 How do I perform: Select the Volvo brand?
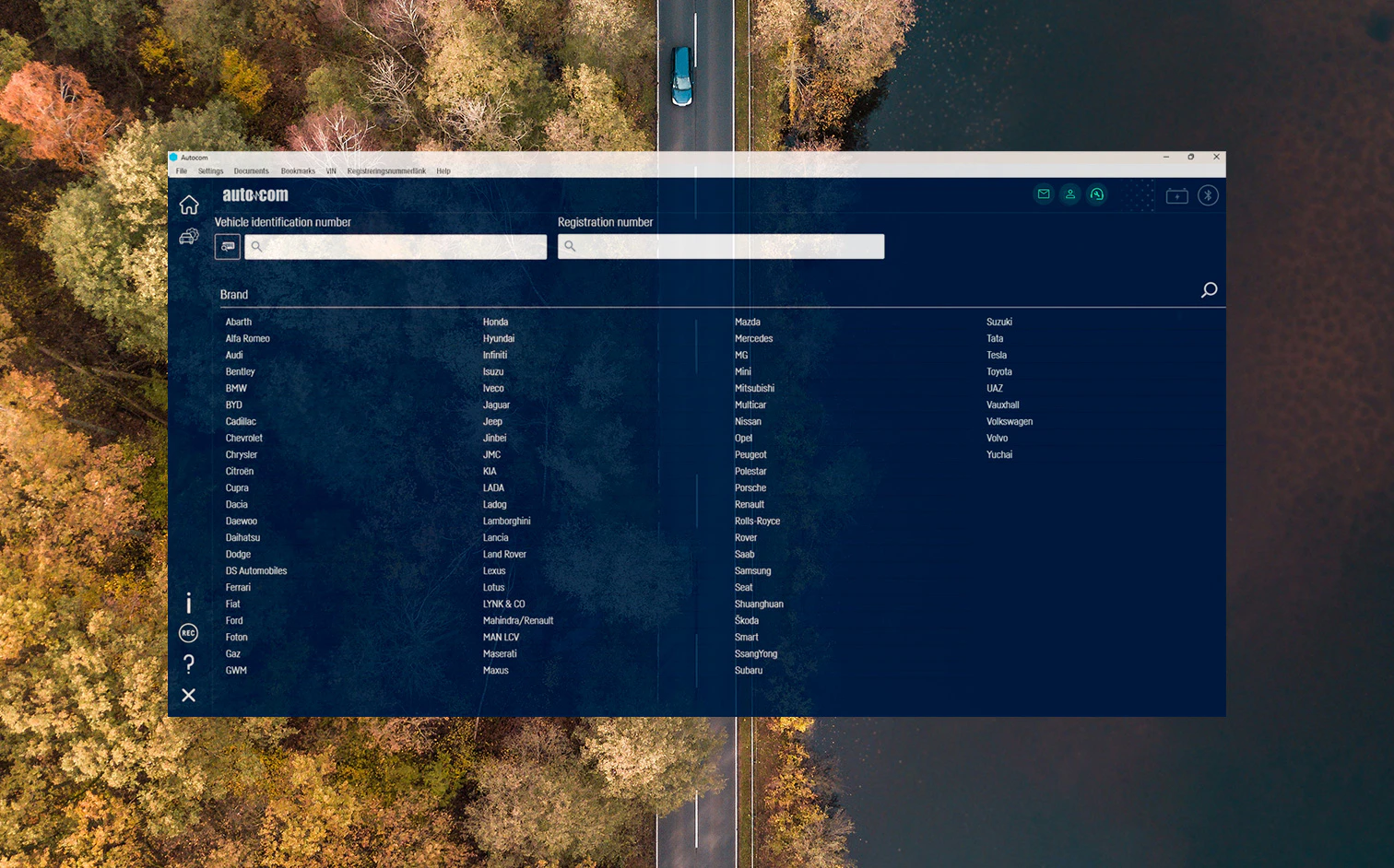click(x=998, y=439)
